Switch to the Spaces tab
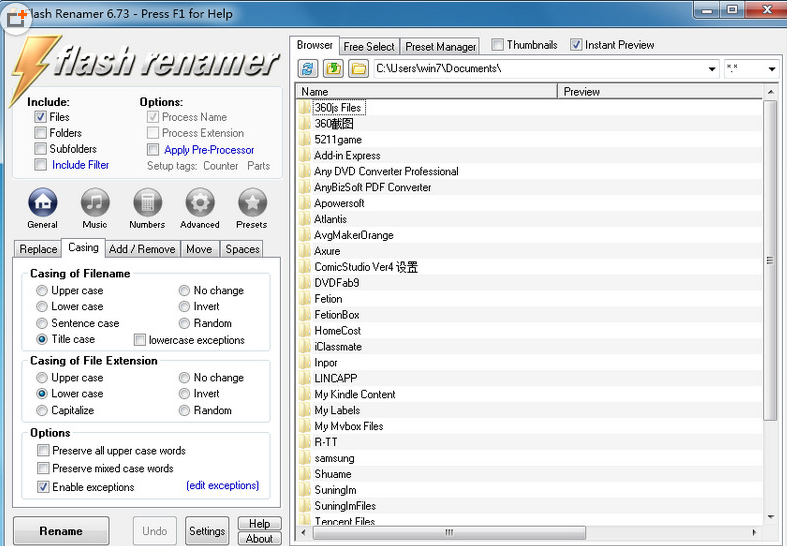Image resolution: width=787 pixels, height=546 pixels. [x=242, y=249]
